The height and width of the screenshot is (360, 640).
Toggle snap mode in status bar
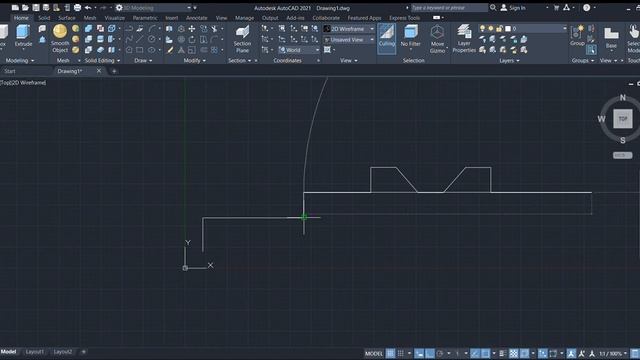pyautogui.click(x=401, y=353)
